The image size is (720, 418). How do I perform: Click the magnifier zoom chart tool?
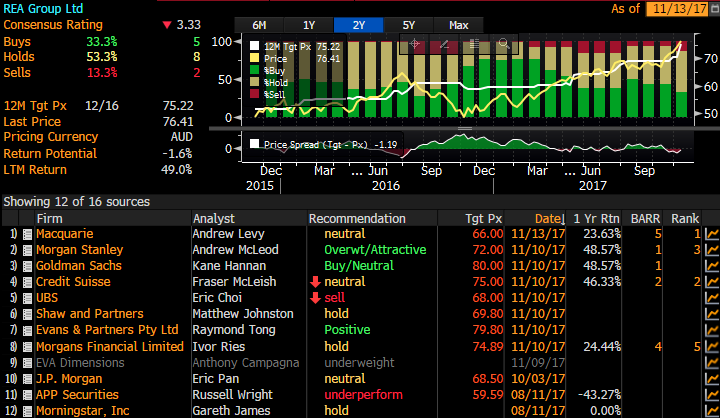pyautogui.click(x=504, y=44)
